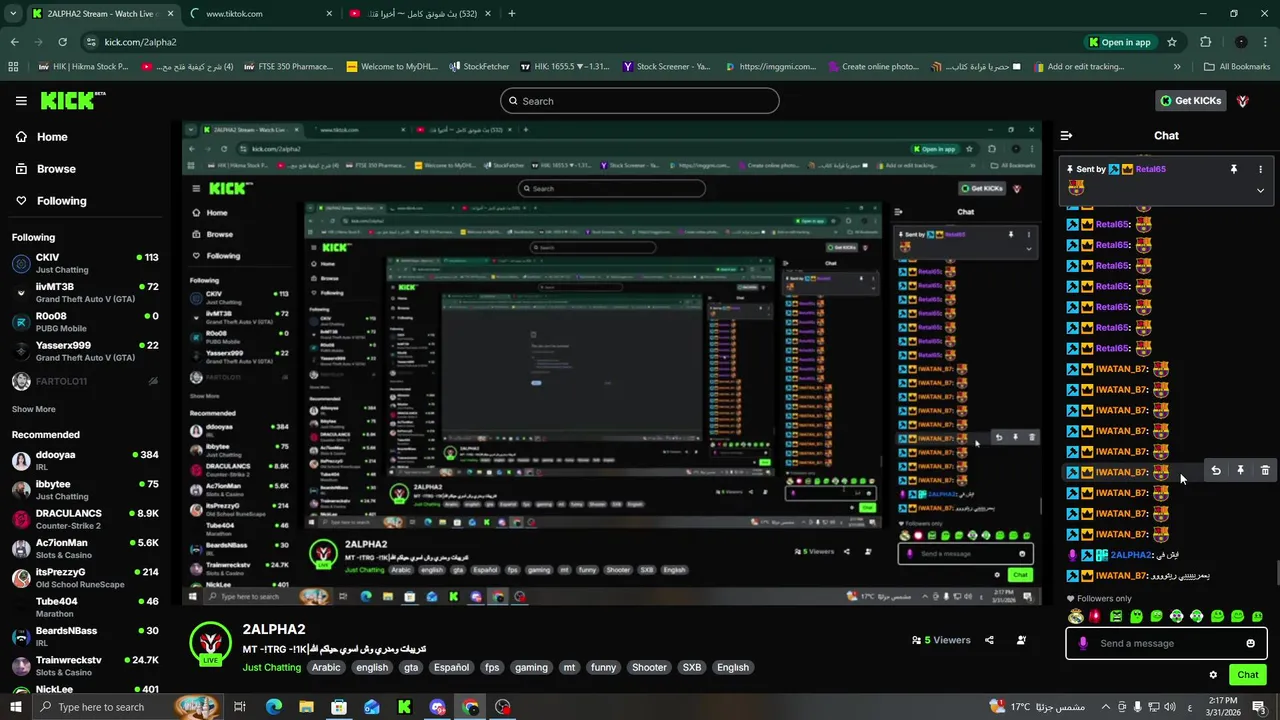Viewport: 1280px width, 720px height.
Task: Open the Kick hamburger sidebar menu
Action: pyautogui.click(x=21, y=101)
